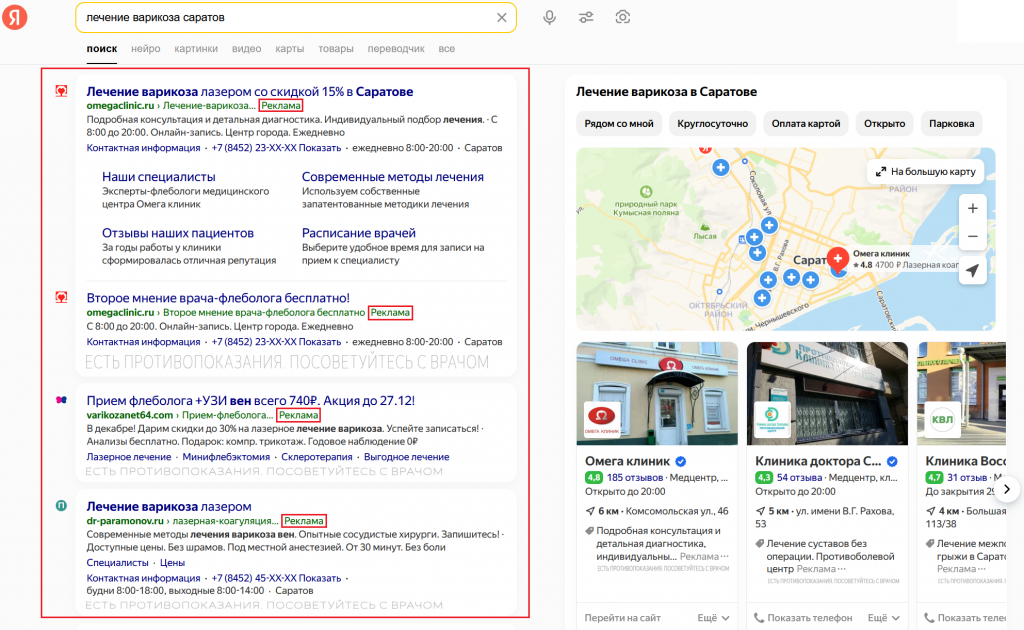
Task: Zoom out on the map
Action: tap(972, 236)
